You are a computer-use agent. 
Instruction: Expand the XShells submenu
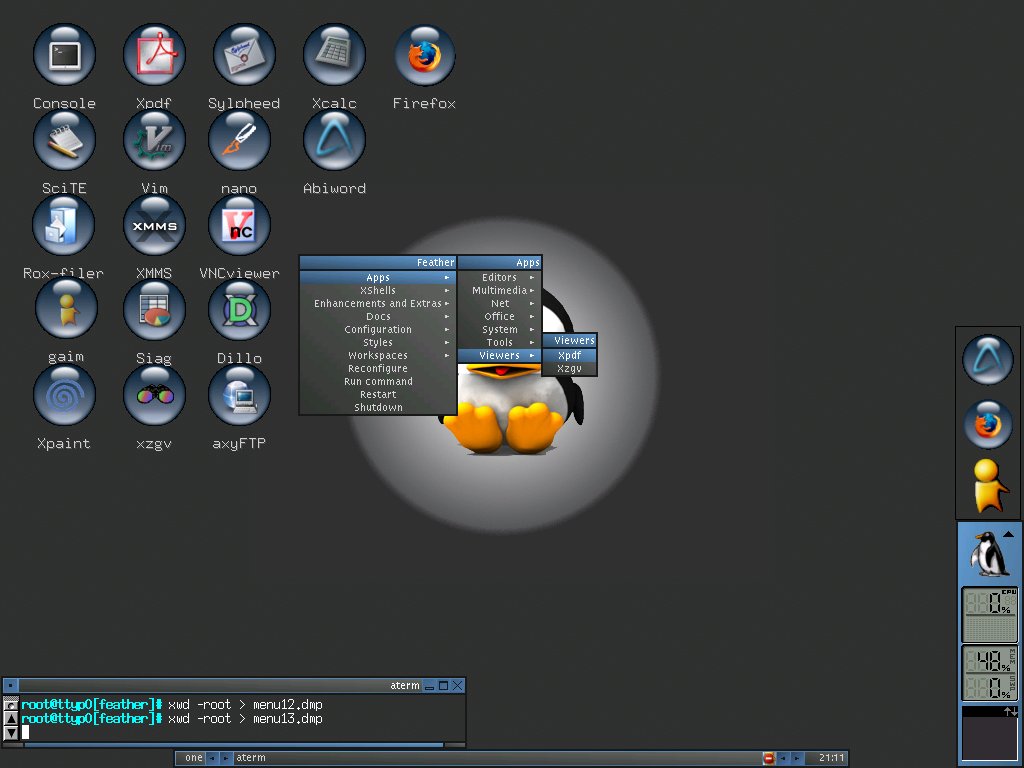point(377,291)
